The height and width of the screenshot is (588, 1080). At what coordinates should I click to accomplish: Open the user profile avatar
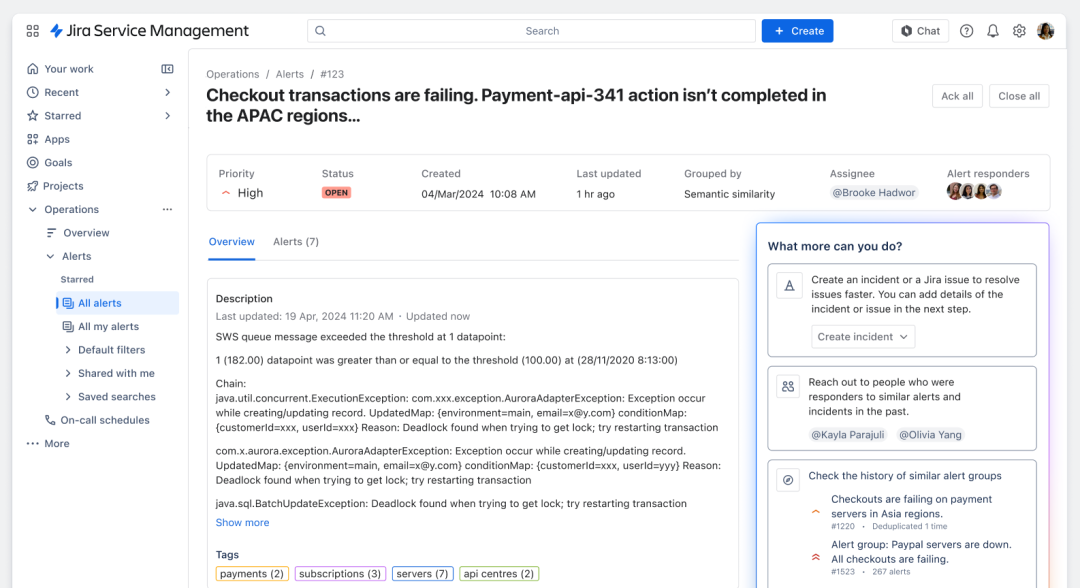coord(1046,31)
